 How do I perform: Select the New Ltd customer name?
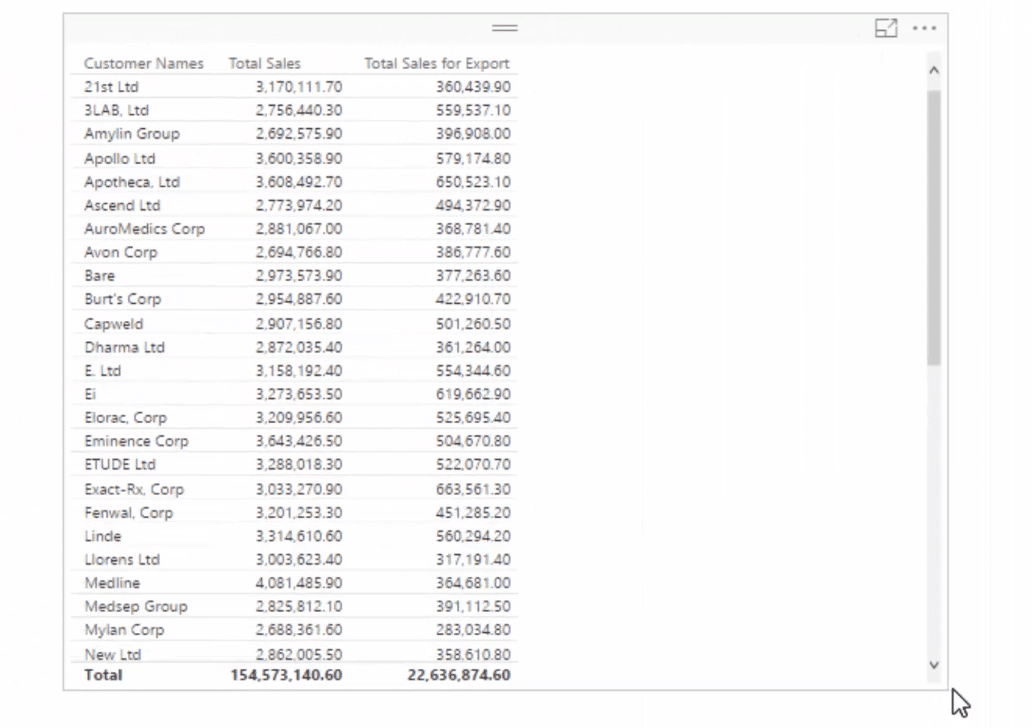click(113, 655)
